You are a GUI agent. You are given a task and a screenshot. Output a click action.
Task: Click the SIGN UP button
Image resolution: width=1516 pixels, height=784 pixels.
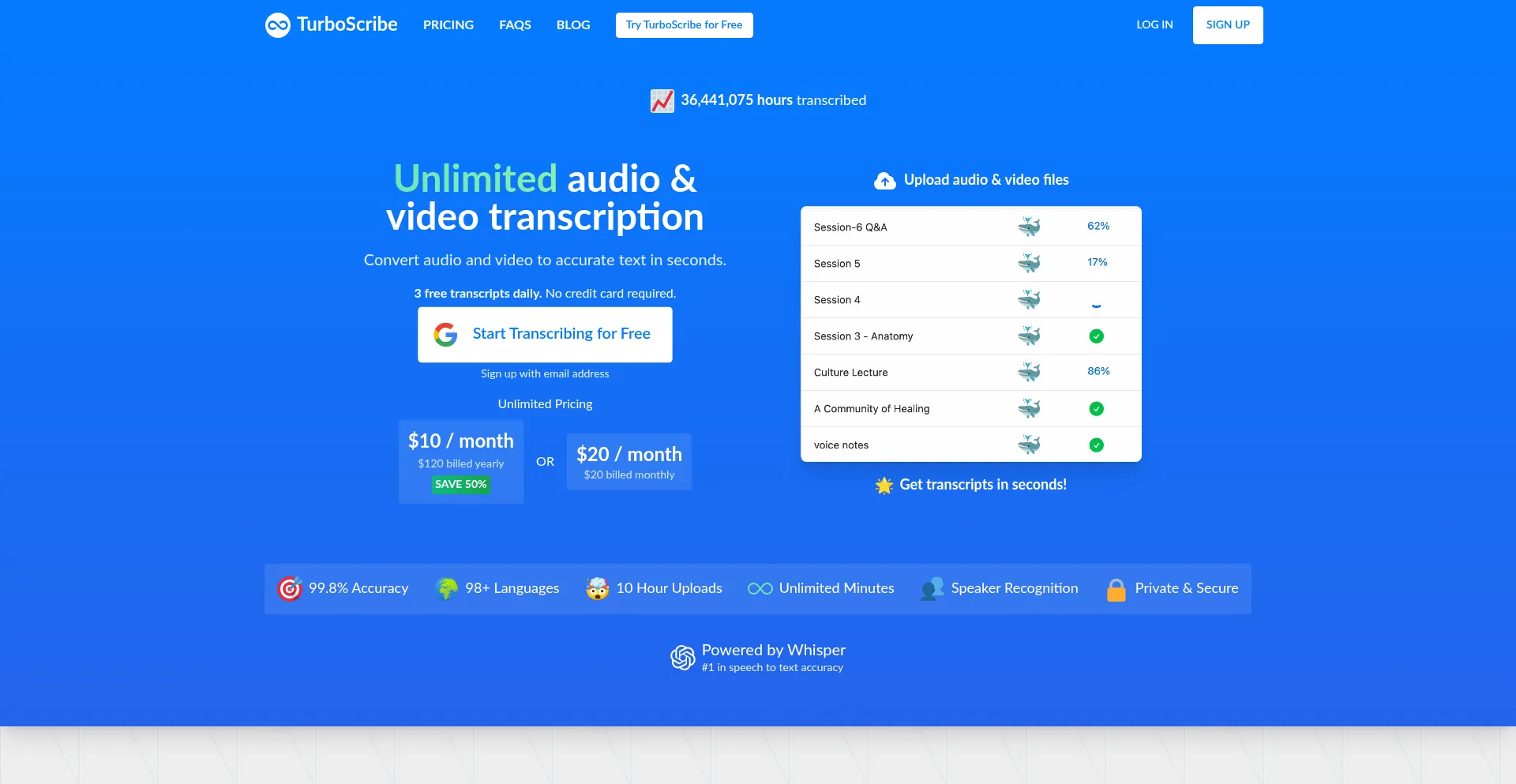pos(1228,25)
